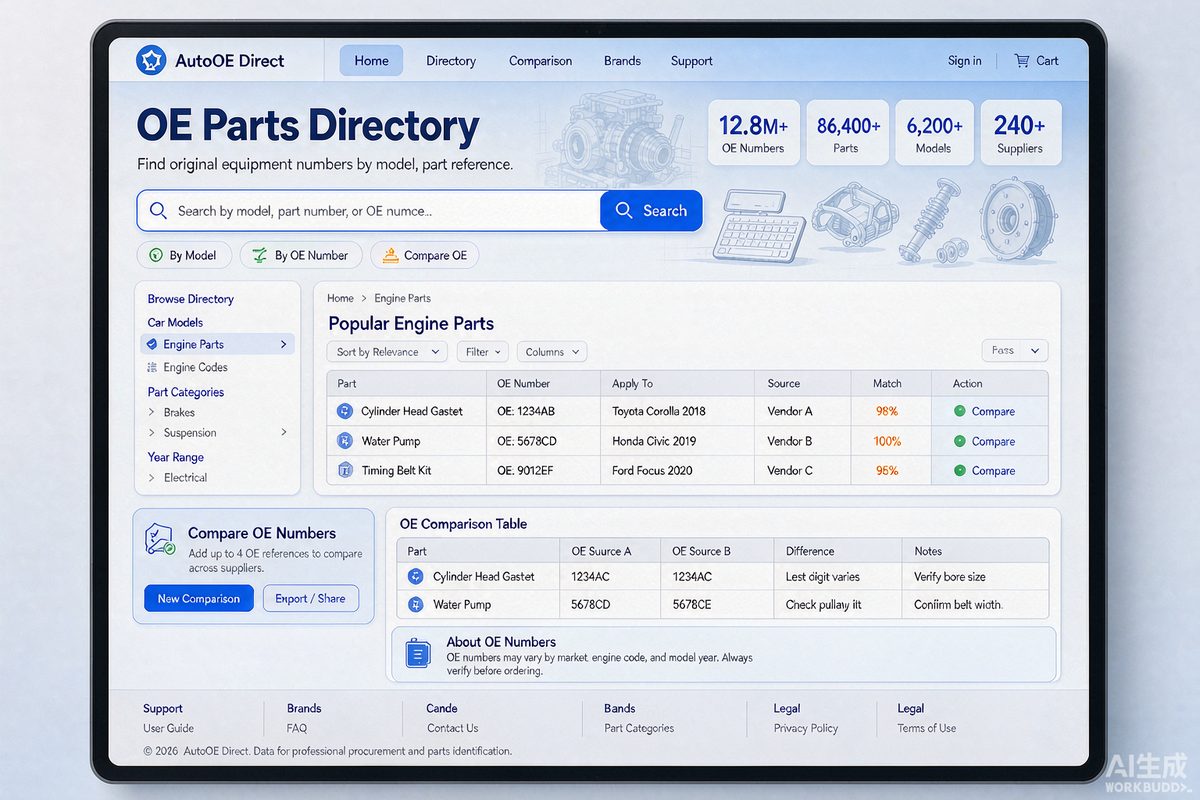The height and width of the screenshot is (800, 1200).
Task: Open the shopping cart icon
Action: (x=1022, y=60)
